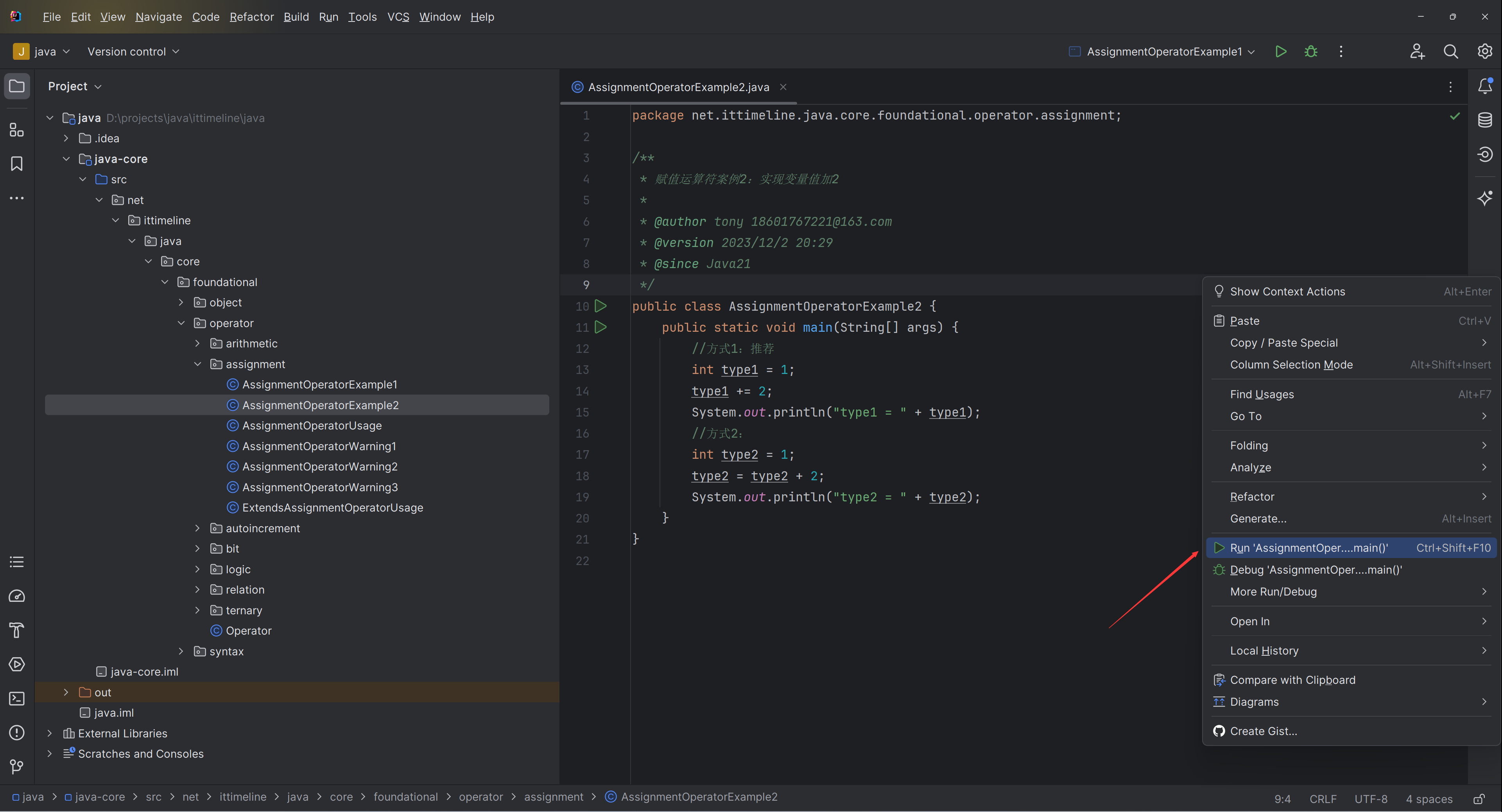Open the AssignmentOperatorExample1 run configuration dropdown
This screenshot has height=812, width=1502.
coord(1161,51)
